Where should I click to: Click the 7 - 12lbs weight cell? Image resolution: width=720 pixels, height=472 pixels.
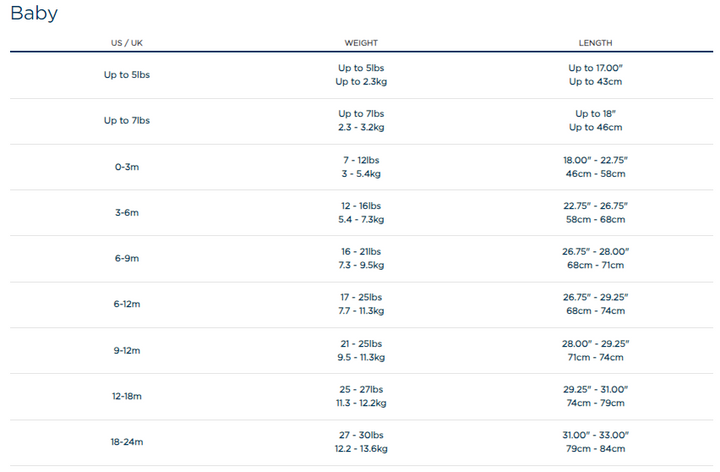[361, 160]
